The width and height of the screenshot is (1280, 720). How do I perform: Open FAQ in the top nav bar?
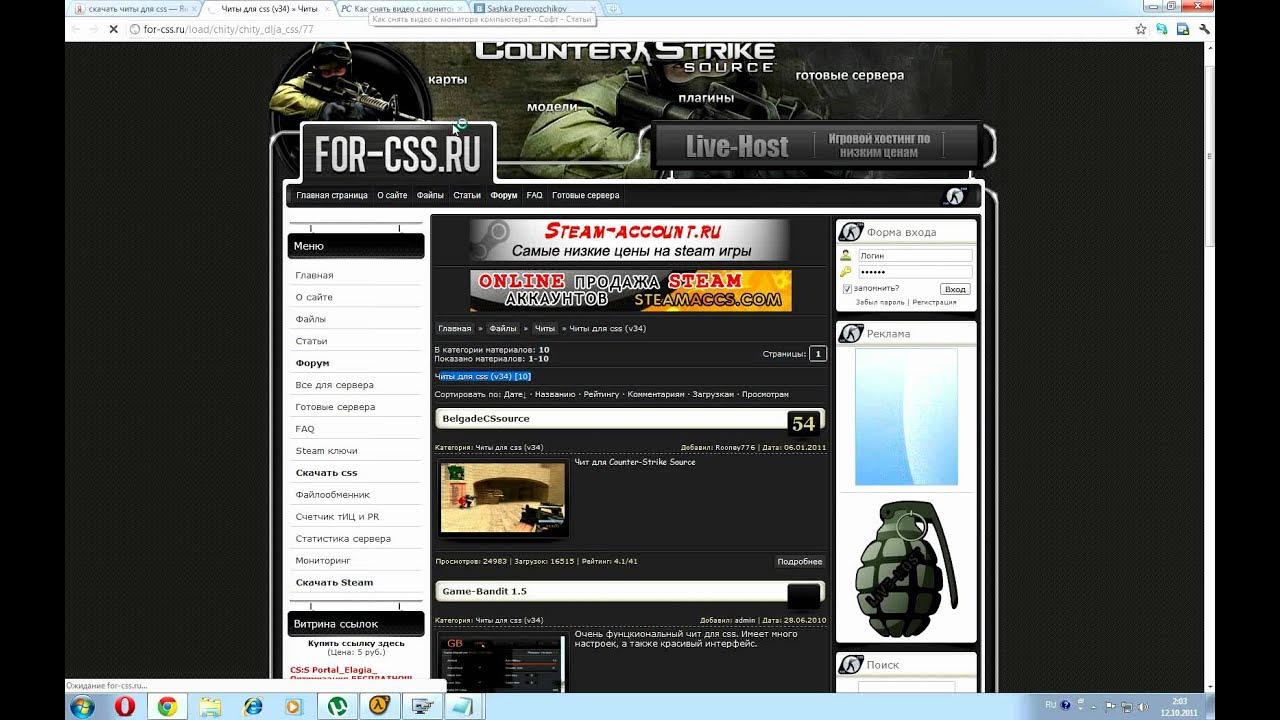(535, 196)
